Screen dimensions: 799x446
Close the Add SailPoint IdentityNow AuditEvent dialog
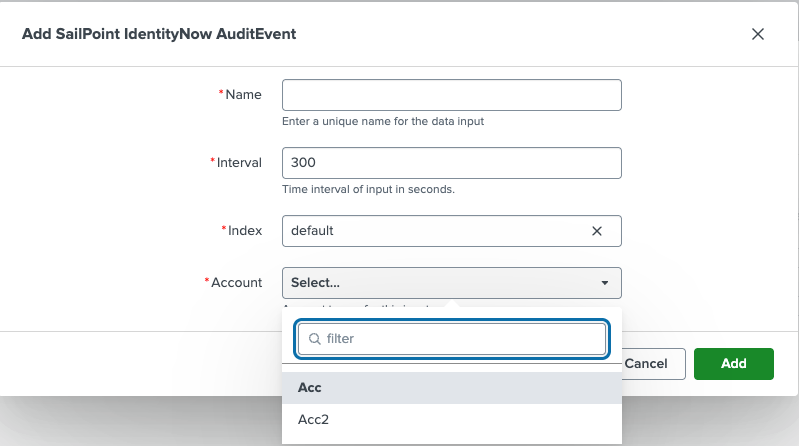pyautogui.click(x=758, y=34)
